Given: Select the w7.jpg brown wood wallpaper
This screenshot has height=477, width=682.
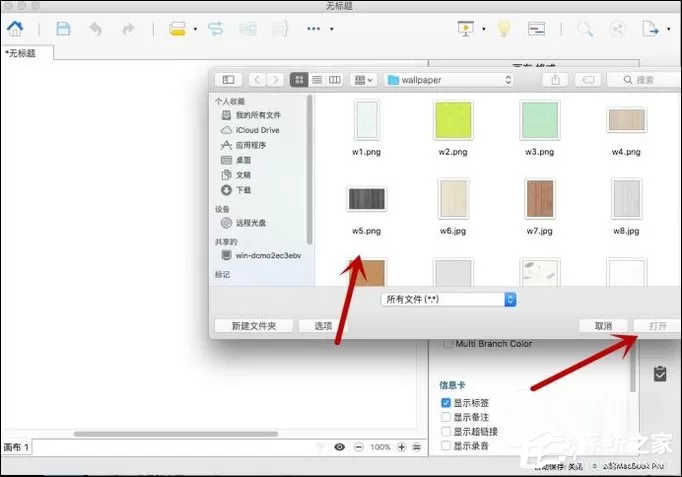Looking at the screenshot, I should 539,199.
